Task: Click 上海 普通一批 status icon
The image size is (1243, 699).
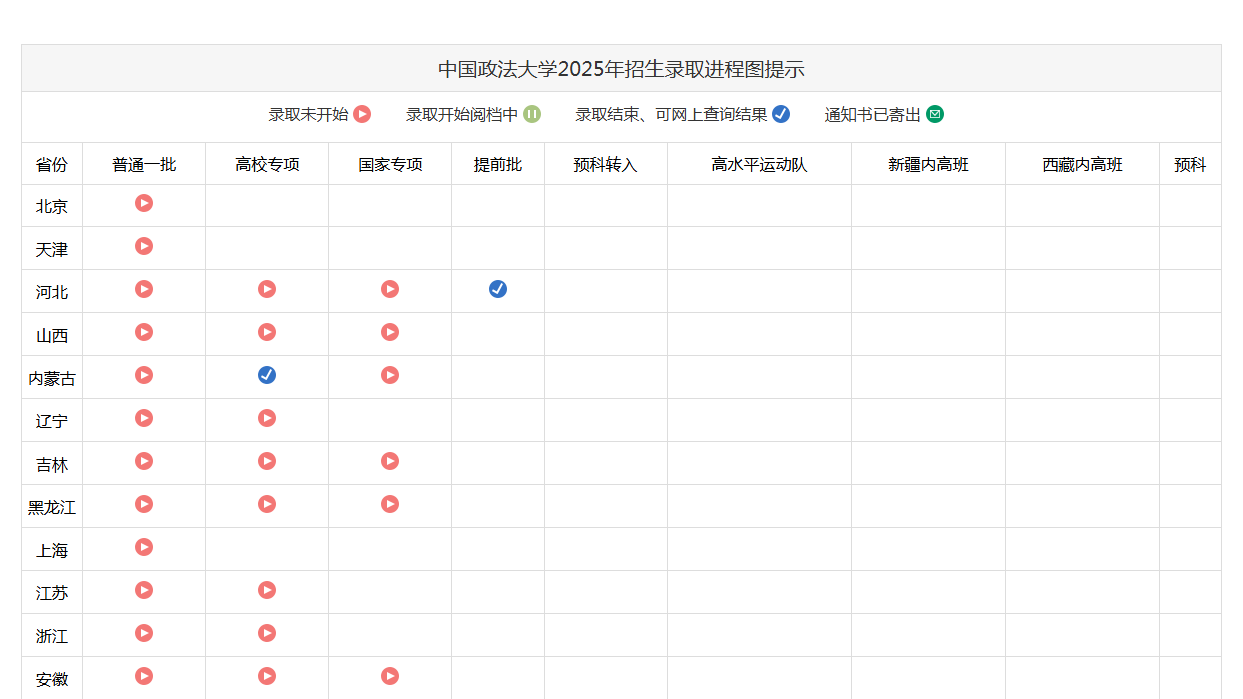Action: tap(144, 547)
